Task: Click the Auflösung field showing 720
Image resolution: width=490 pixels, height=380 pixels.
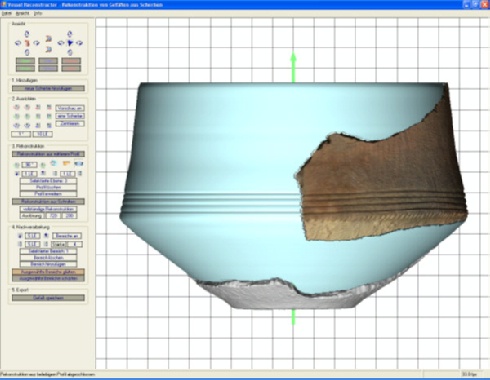Action: (53, 216)
